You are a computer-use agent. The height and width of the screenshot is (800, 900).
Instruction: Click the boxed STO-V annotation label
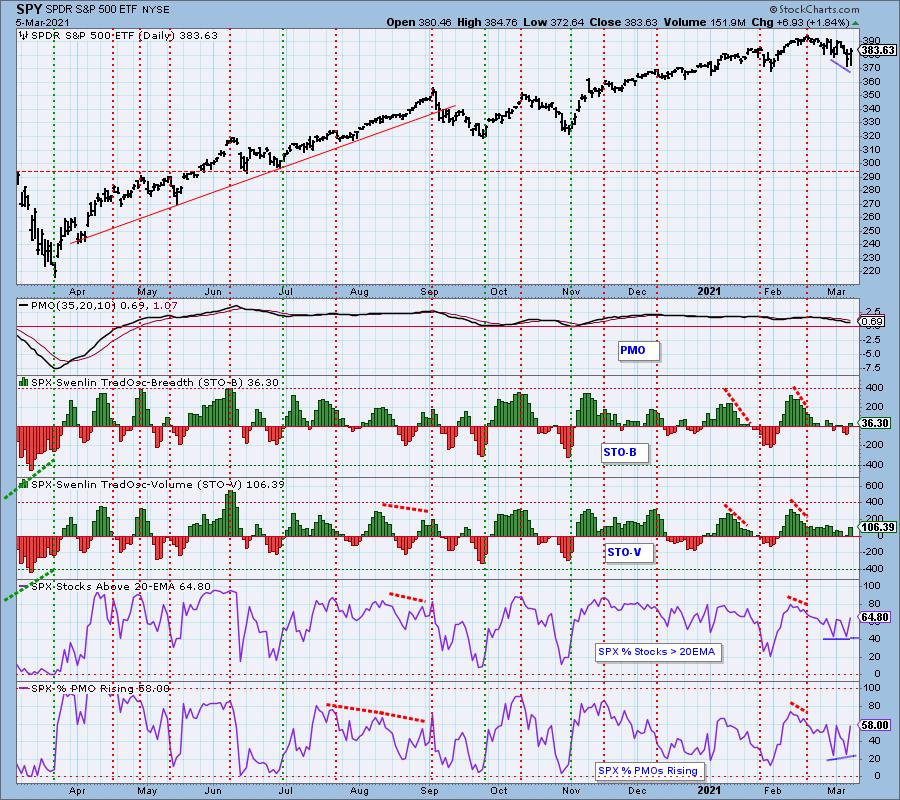coord(630,552)
